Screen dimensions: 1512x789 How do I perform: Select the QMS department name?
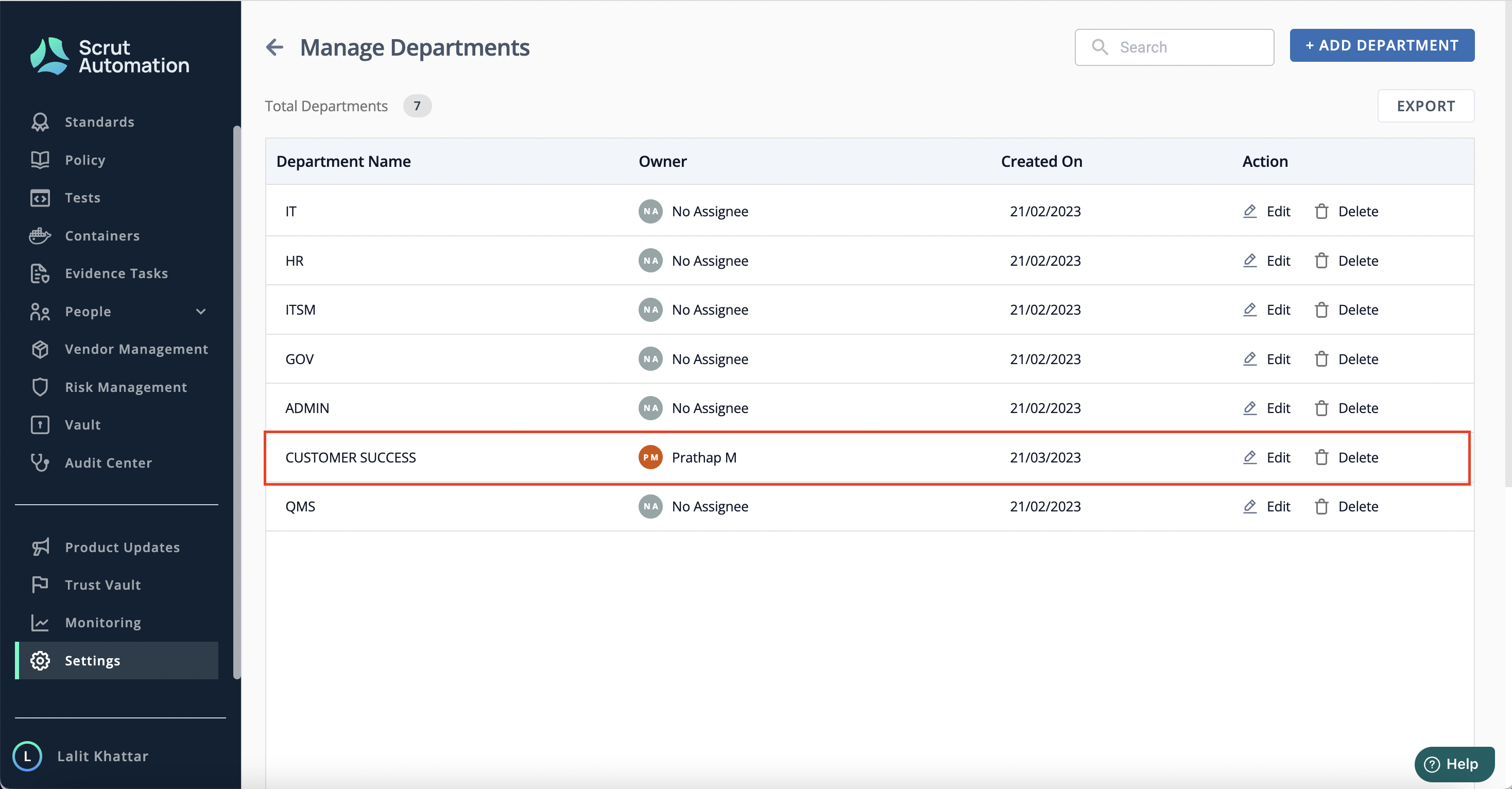click(x=300, y=506)
